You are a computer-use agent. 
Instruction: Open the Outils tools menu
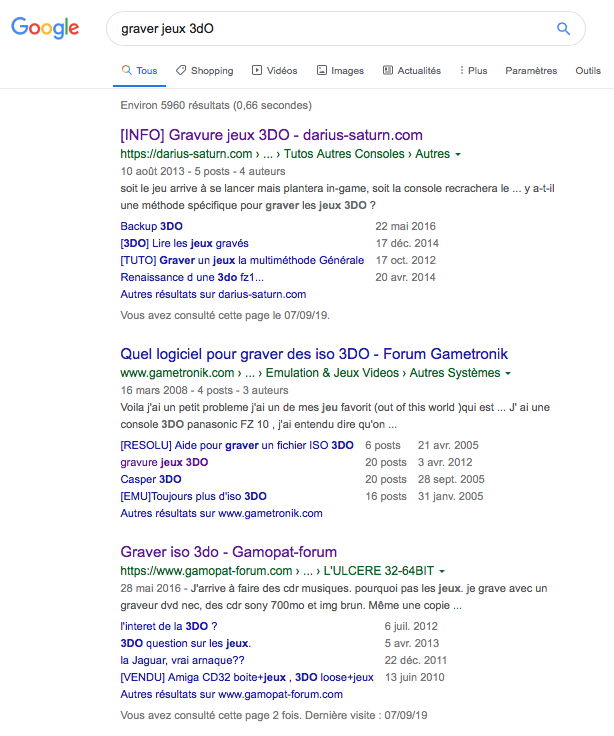point(588,71)
